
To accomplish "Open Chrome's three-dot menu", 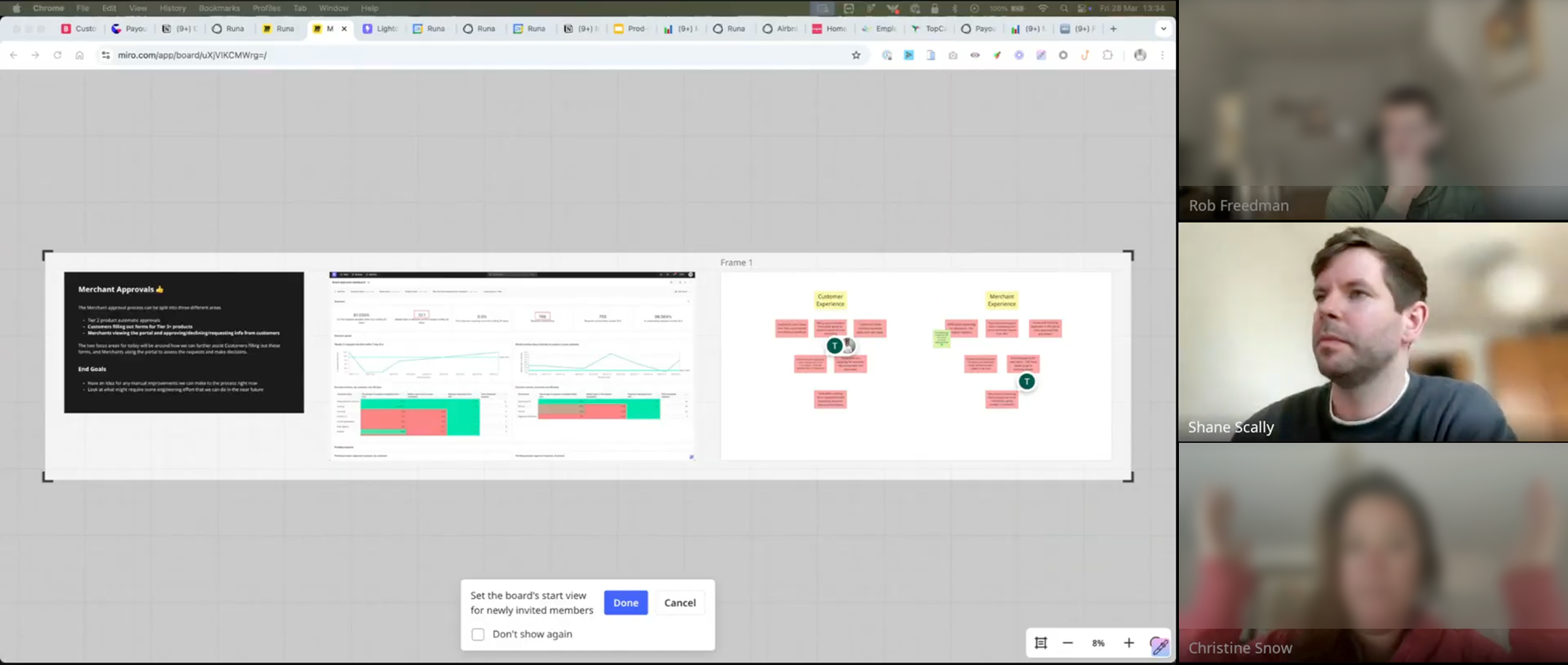I will (x=1162, y=55).
